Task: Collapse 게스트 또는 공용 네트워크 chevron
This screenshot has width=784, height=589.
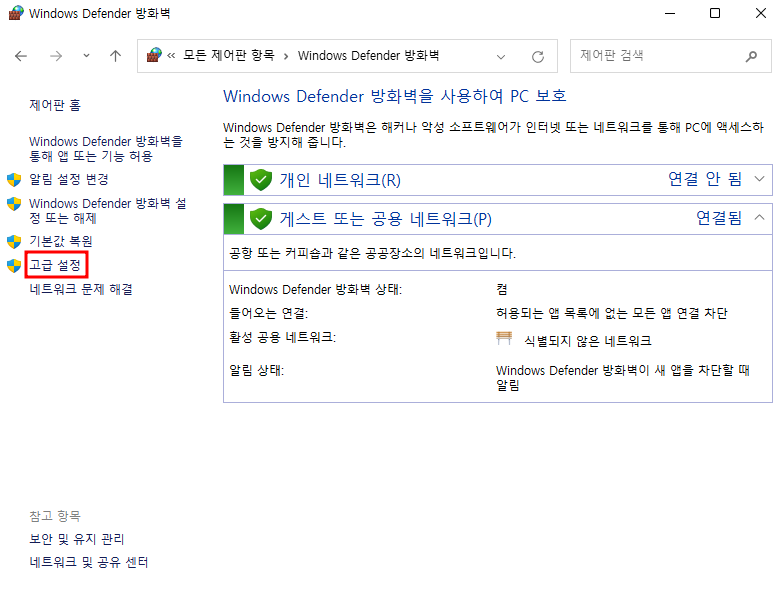Action: [x=759, y=218]
